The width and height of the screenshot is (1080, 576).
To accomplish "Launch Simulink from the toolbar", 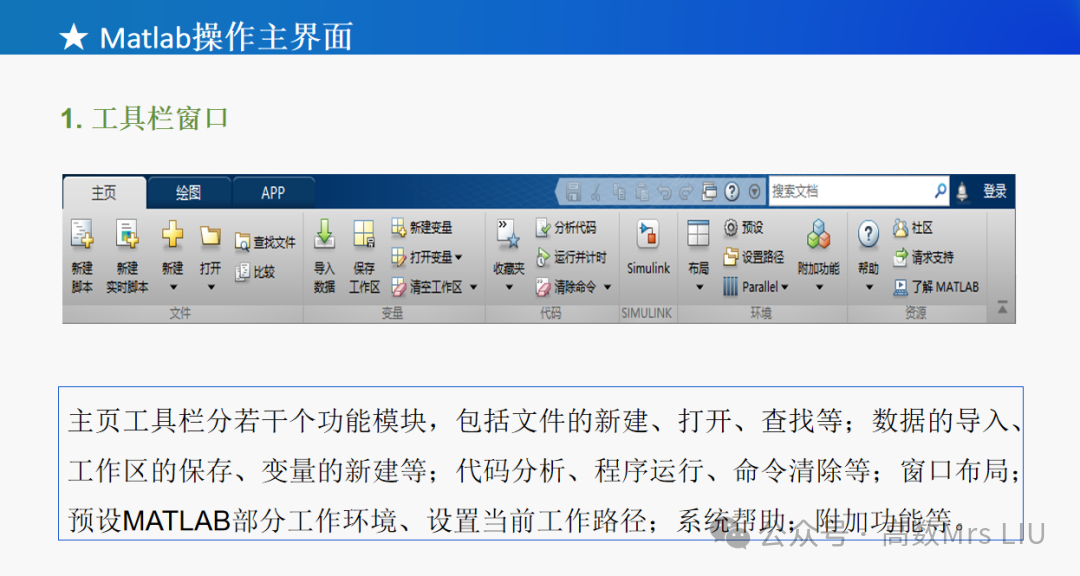I will click(648, 248).
